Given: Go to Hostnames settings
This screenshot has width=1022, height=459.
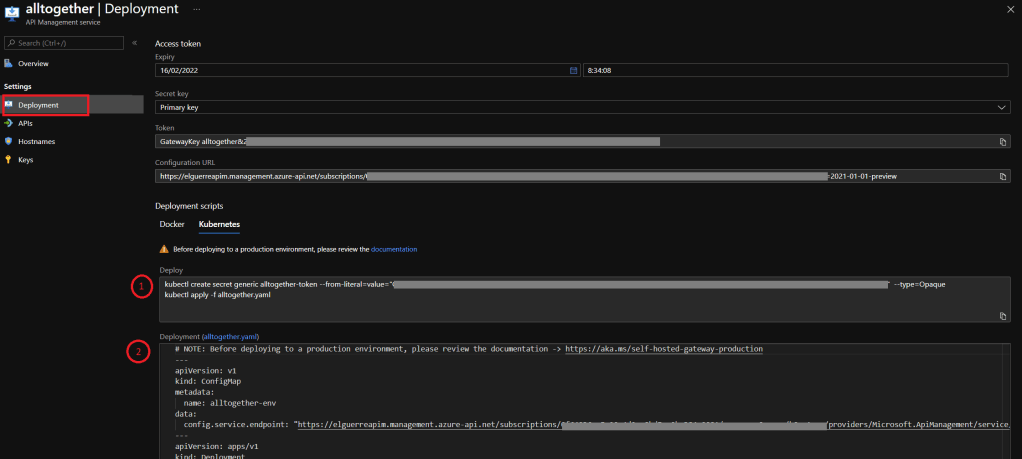Looking at the screenshot, I should (36, 141).
